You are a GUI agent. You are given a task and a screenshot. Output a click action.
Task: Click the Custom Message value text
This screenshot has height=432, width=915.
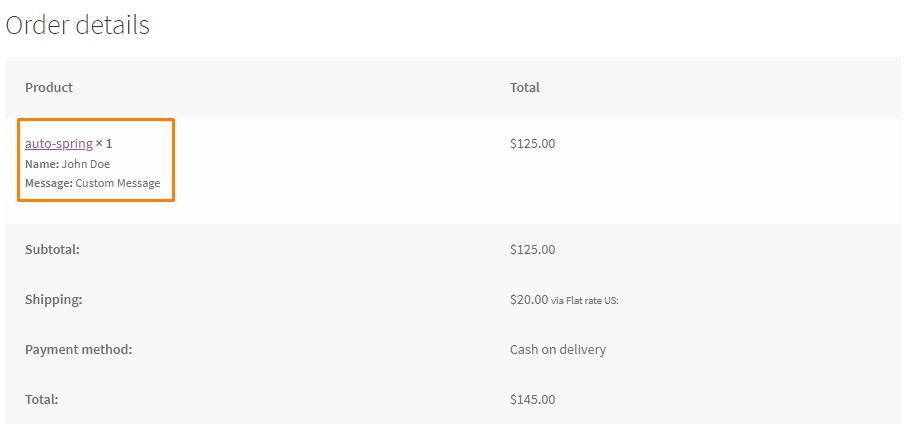point(118,183)
